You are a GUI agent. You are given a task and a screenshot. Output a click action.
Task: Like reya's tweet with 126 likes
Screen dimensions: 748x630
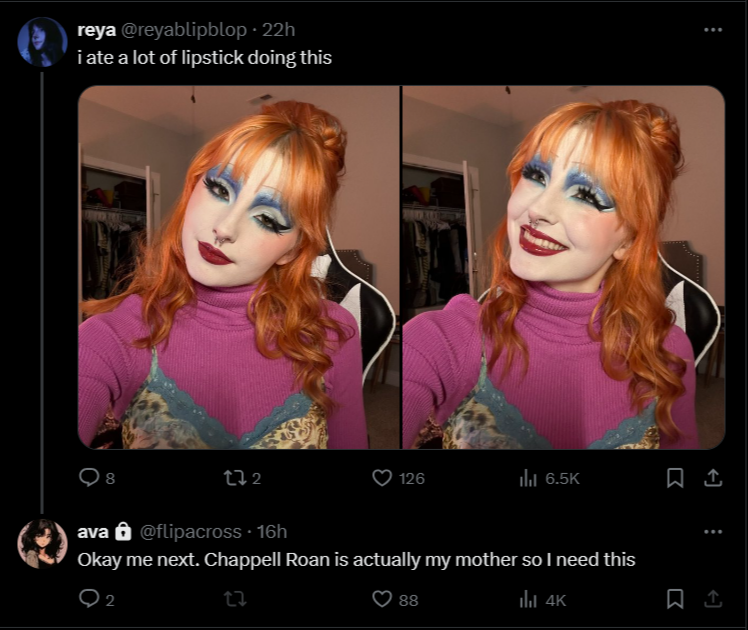pyautogui.click(x=398, y=477)
